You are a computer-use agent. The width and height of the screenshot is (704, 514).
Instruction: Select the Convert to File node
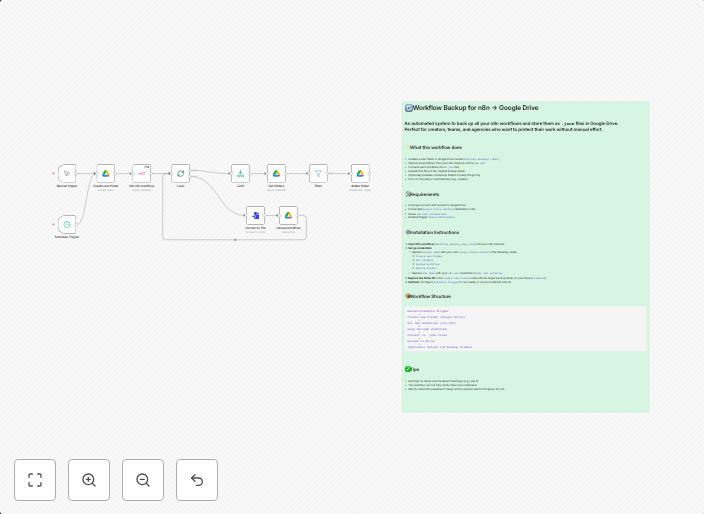point(255,215)
